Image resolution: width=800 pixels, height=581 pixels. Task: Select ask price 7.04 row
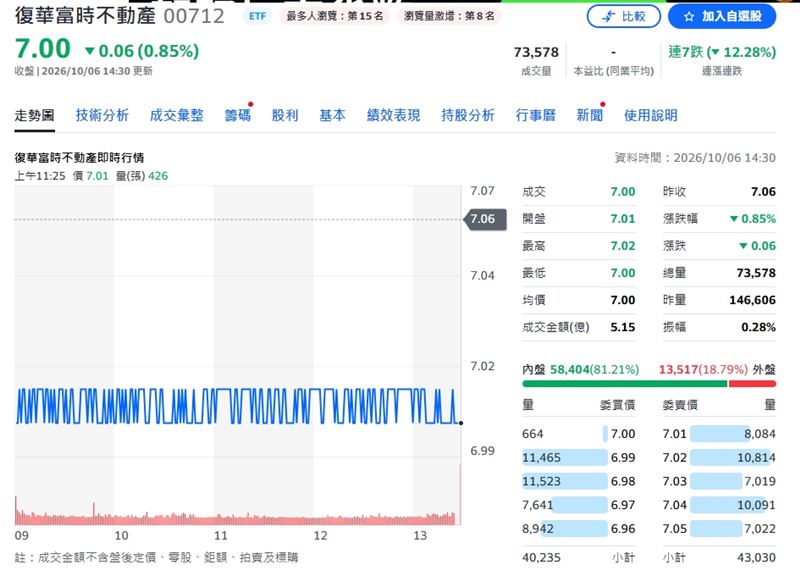coord(719,505)
